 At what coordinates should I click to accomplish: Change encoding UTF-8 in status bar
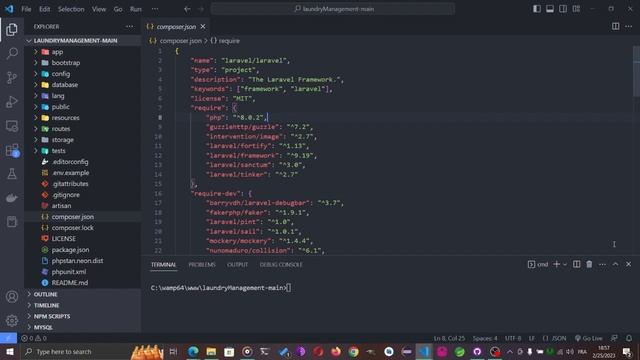[513, 338]
